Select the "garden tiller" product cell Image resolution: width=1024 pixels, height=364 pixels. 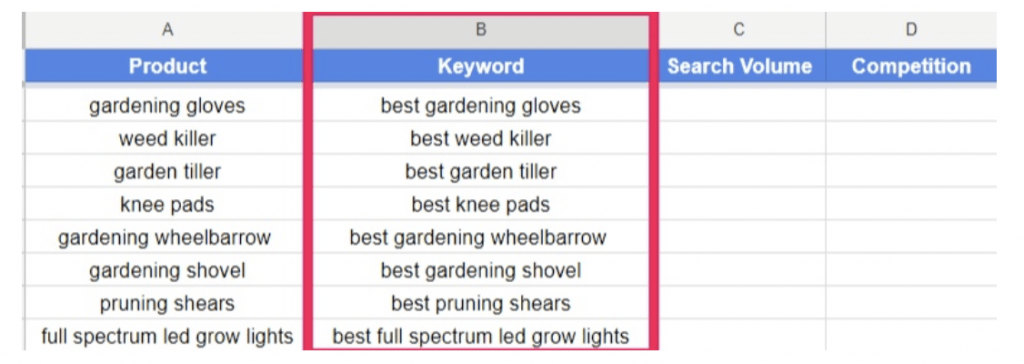coord(167,171)
